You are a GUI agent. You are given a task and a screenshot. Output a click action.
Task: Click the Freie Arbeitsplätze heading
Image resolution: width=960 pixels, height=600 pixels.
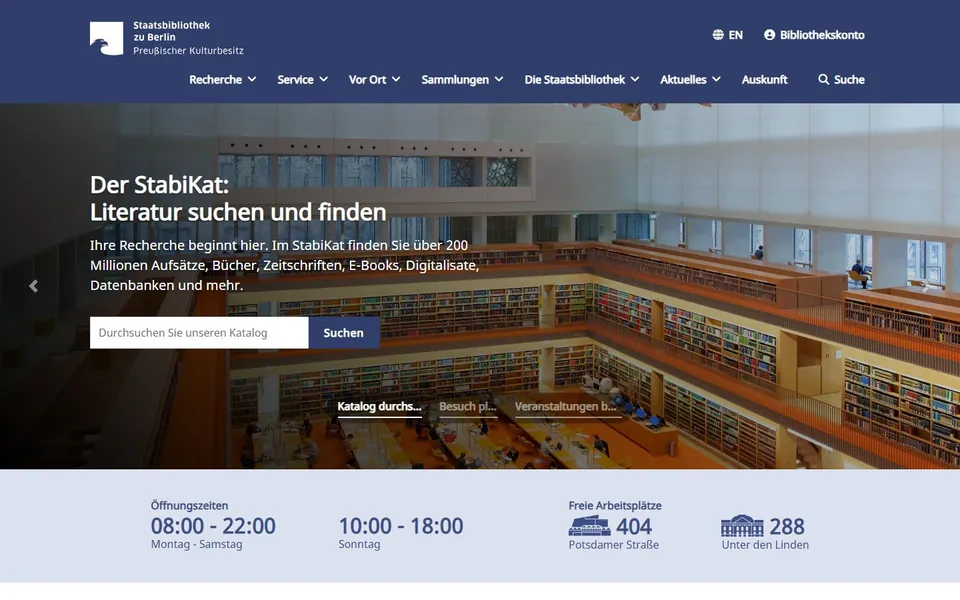click(x=615, y=506)
